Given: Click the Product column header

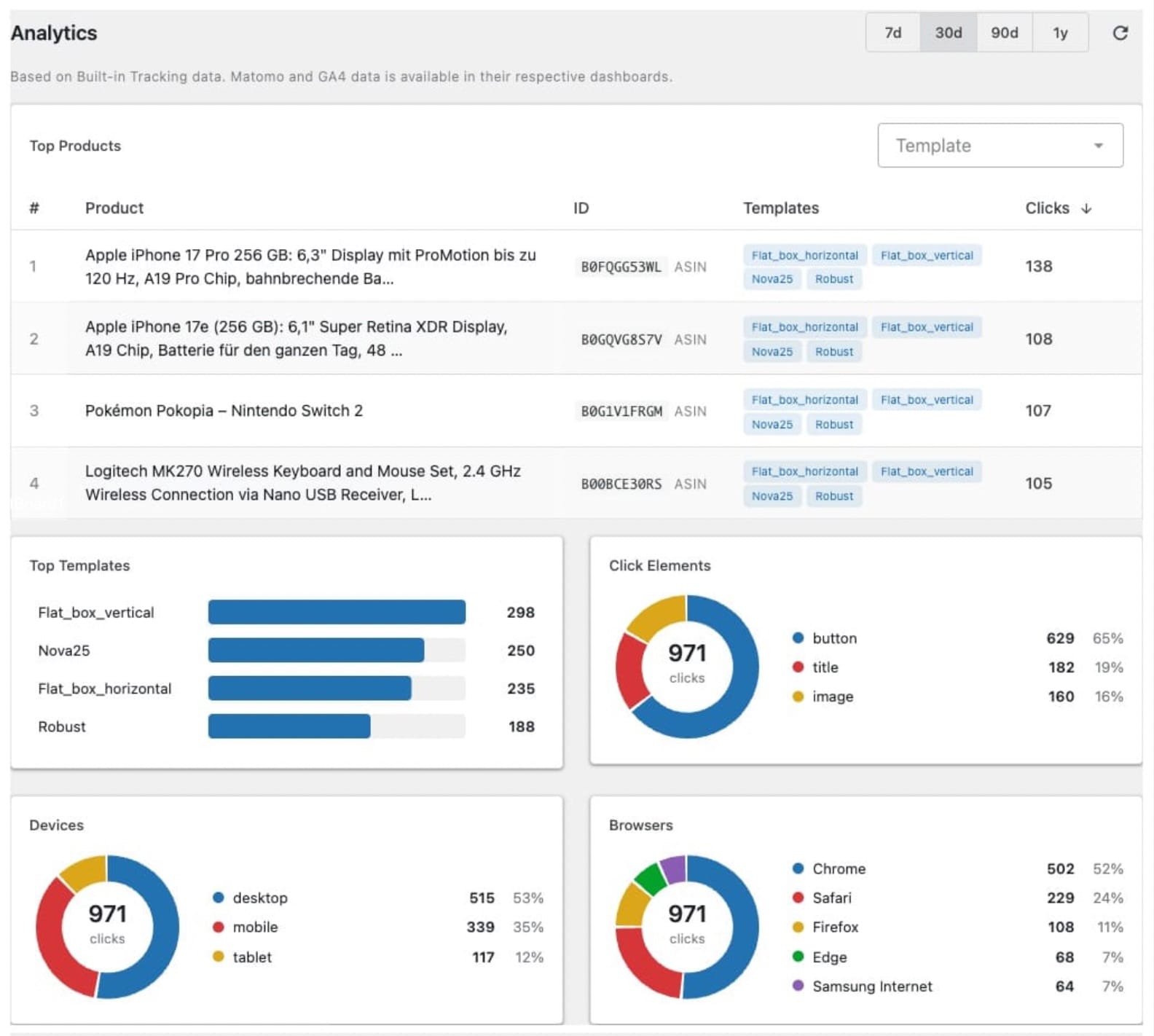Looking at the screenshot, I should [114, 208].
